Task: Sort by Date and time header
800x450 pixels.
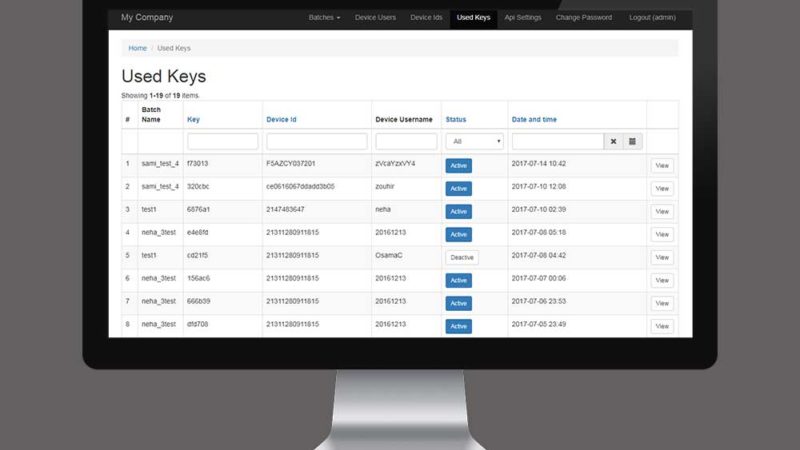Action: coord(534,120)
